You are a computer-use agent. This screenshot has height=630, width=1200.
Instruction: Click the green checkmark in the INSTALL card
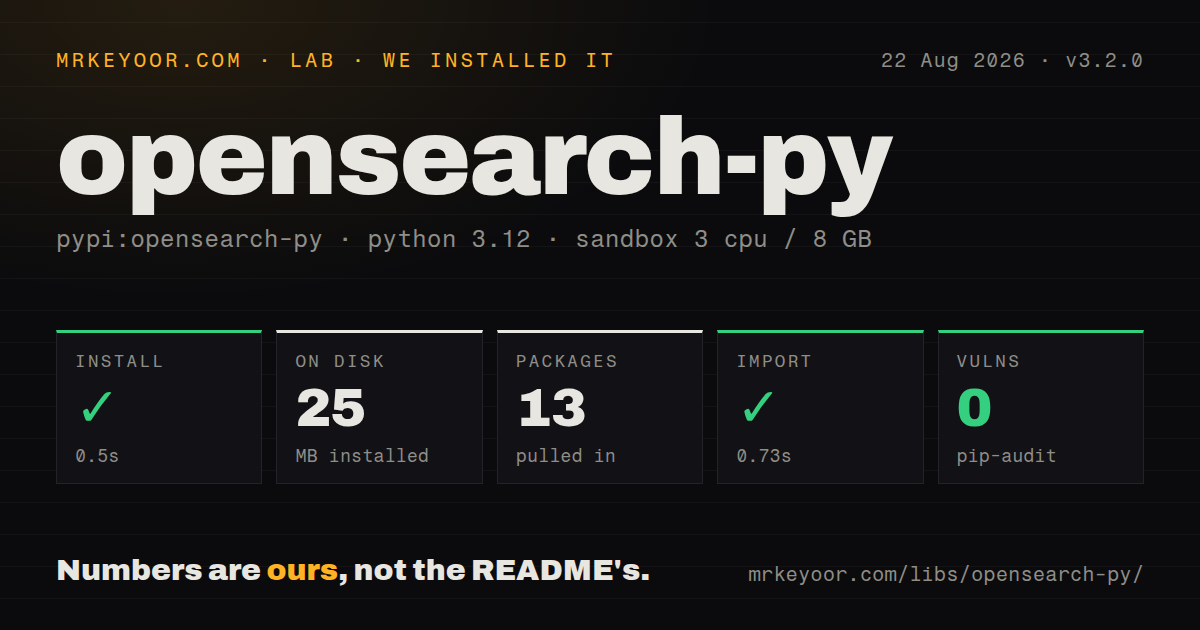point(97,408)
